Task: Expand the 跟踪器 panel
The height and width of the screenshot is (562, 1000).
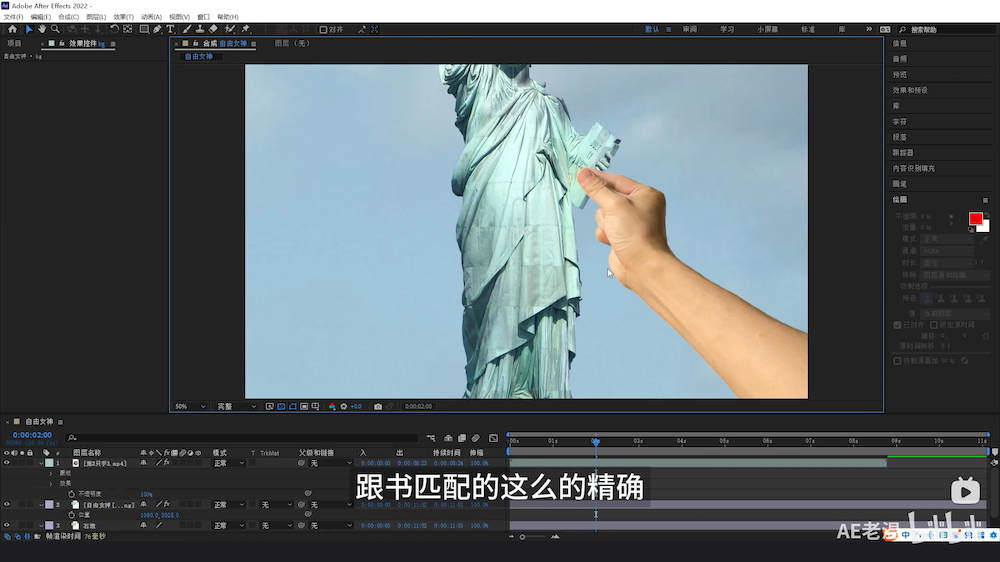Action: [x=902, y=153]
